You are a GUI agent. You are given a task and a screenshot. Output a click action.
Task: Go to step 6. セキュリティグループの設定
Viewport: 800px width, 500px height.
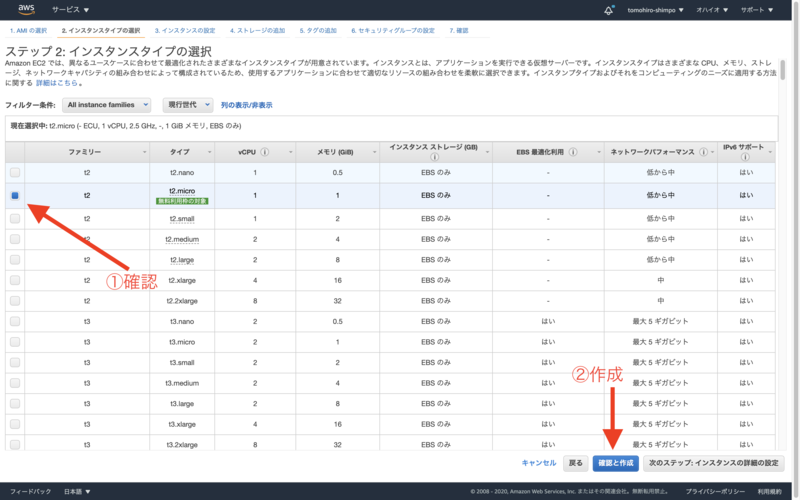tap(393, 31)
